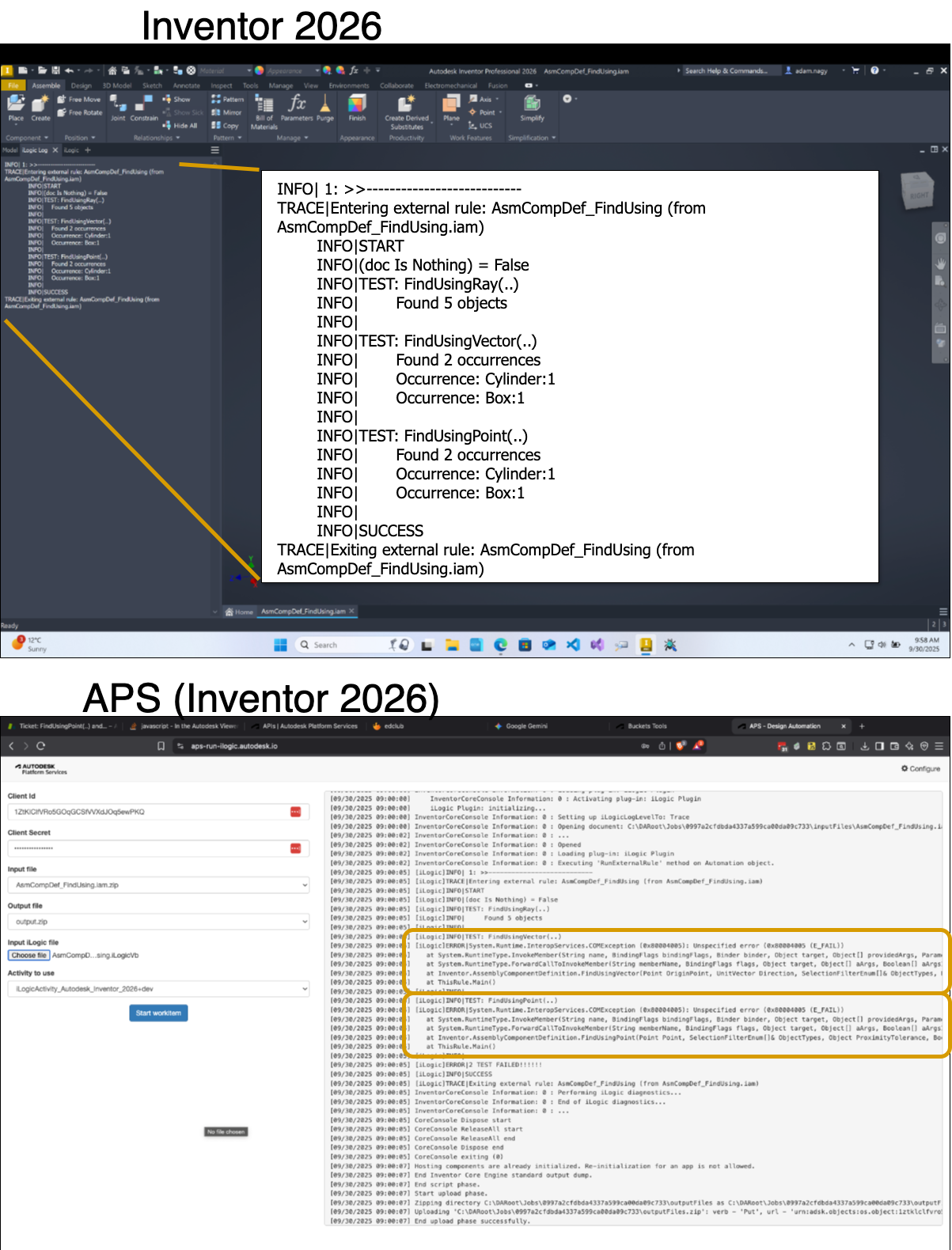
Task: Click the red icon in Client Id field
Action: coord(295,812)
